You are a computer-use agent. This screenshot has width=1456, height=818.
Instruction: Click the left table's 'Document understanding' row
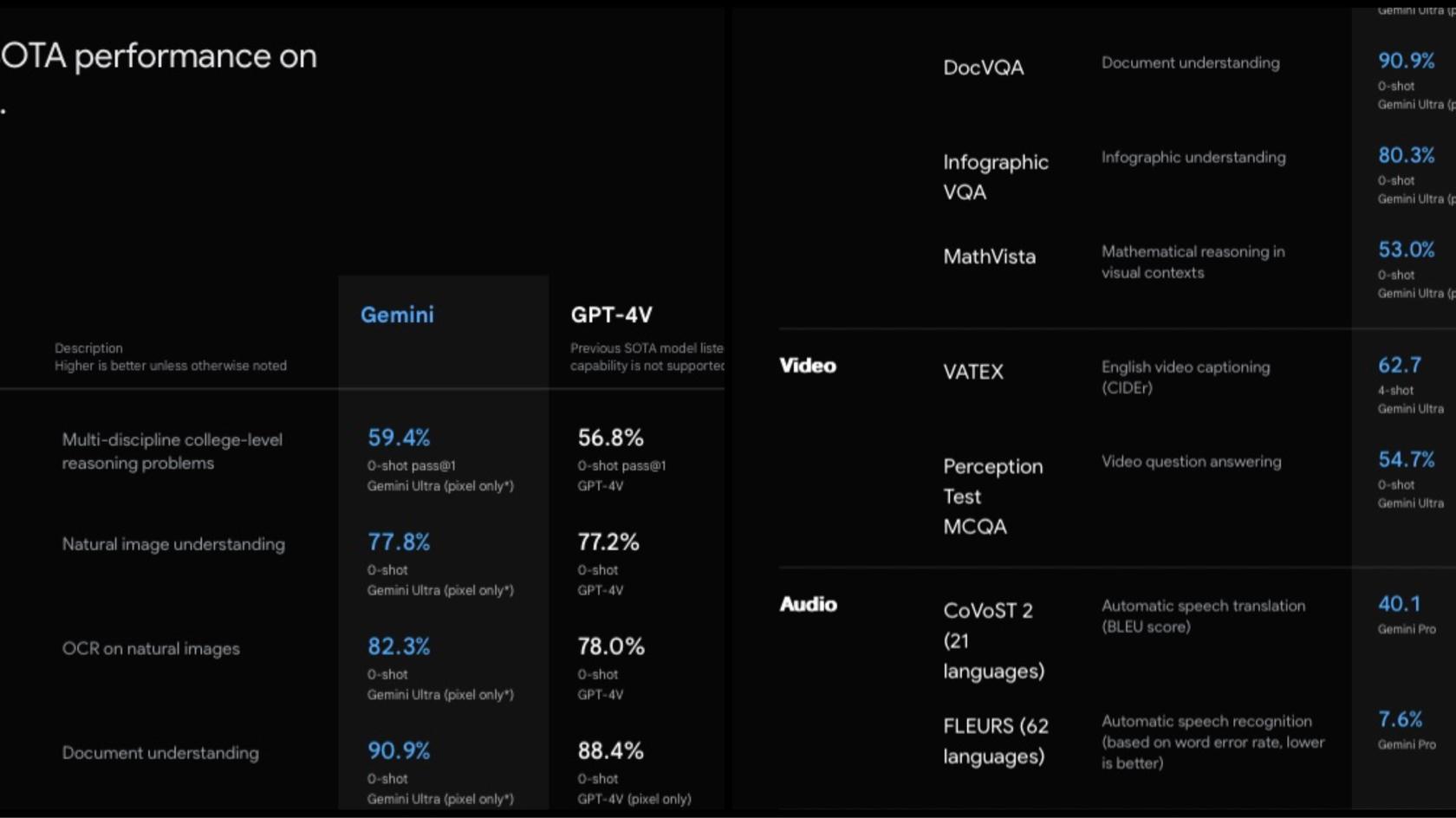pyautogui.click(x=160, y=753)
